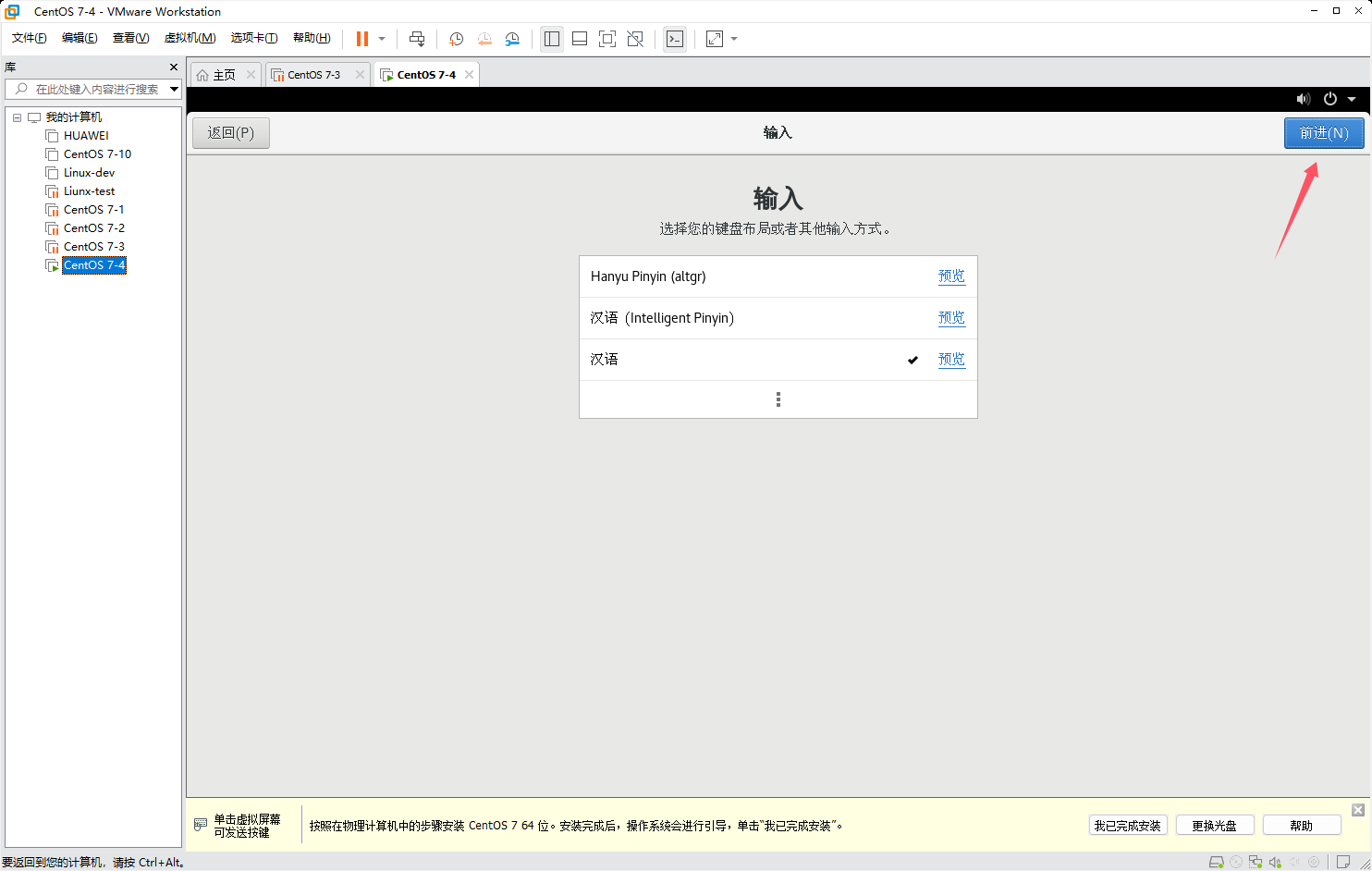The image size is (1372, 871).
Task: Open the 虚拟机(M) menu
Action: (x=190, y=38)
